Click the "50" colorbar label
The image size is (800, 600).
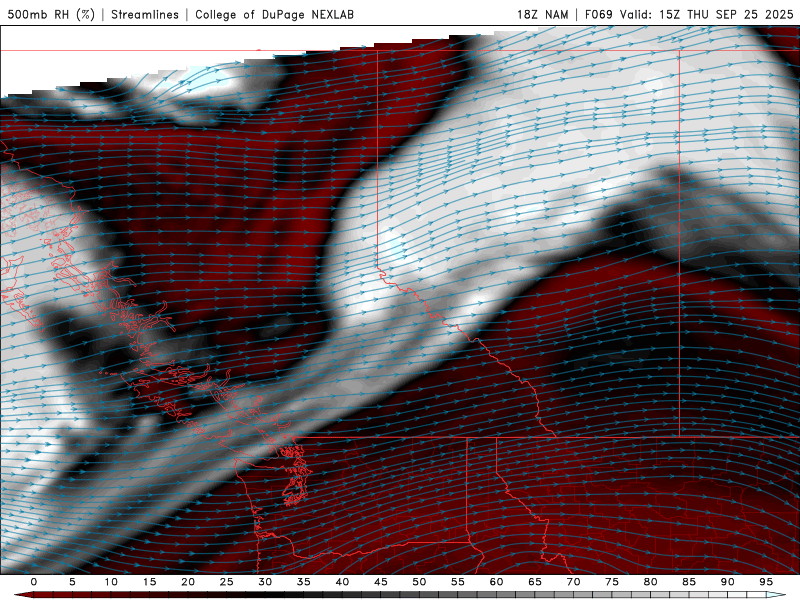point(419,582)
